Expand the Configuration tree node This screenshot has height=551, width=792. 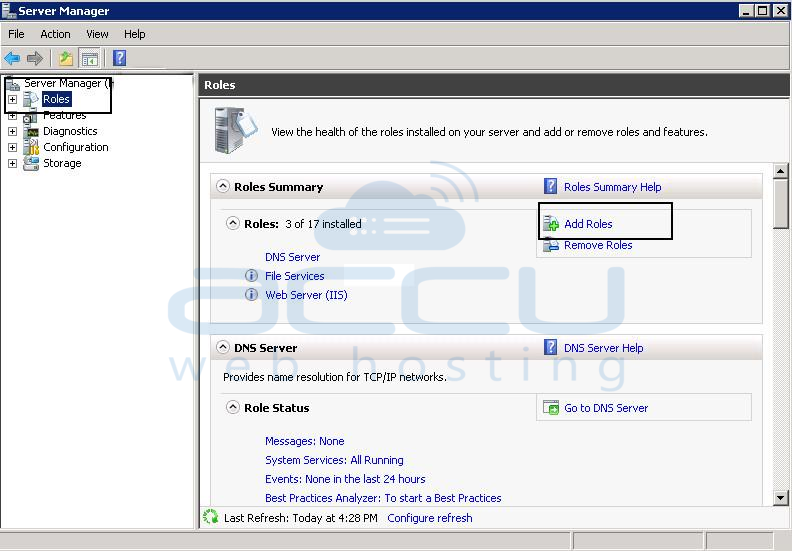pyautogui.click(x=13, y=147)
